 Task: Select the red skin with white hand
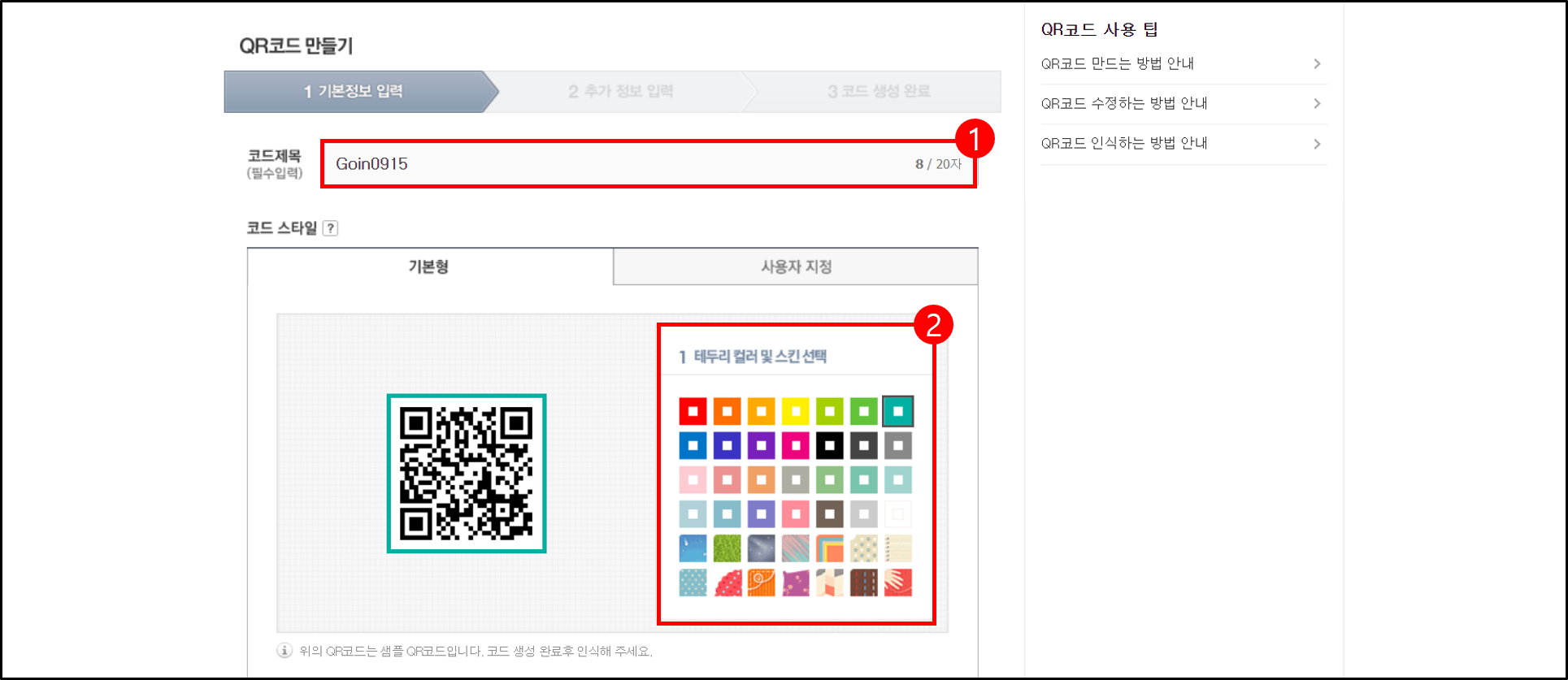(x=898, y=583)
